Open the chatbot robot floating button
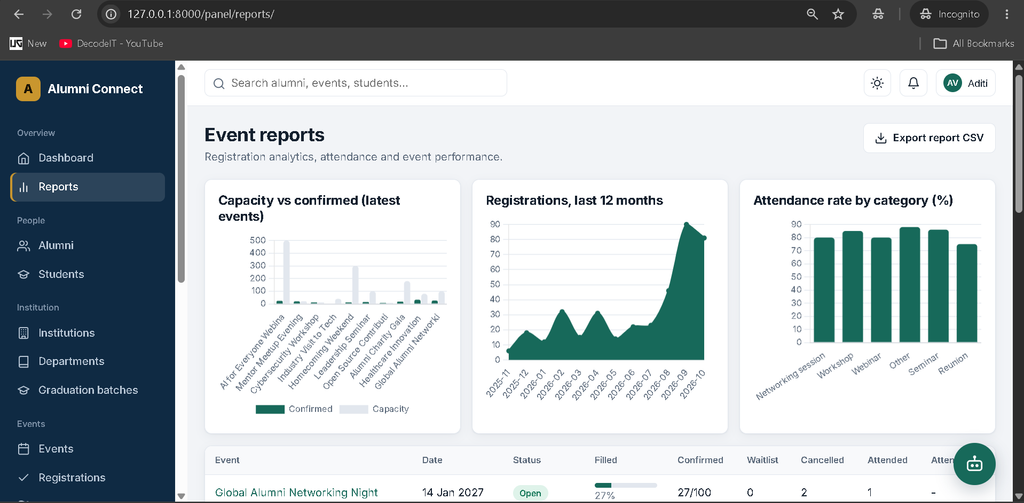This screenshot has width=1024, height=503. pos(974,464)
